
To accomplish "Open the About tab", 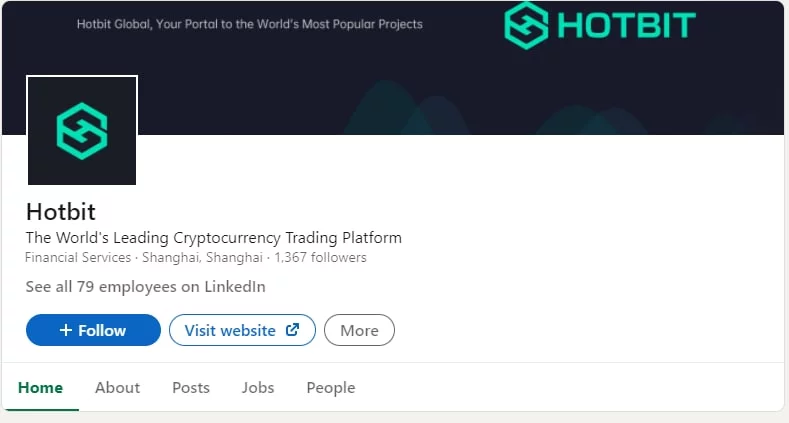I will coord(117,388).
